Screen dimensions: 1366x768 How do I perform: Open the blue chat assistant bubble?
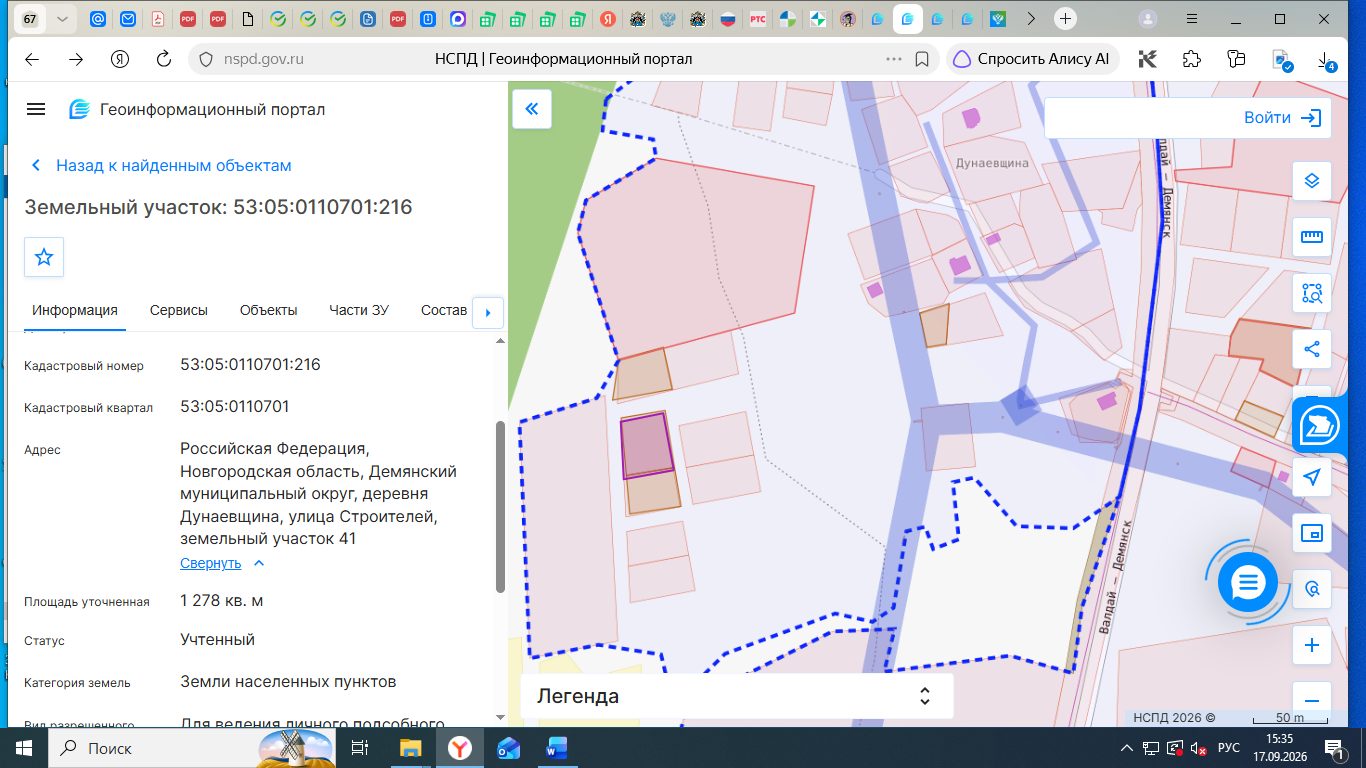point(1248,582)
